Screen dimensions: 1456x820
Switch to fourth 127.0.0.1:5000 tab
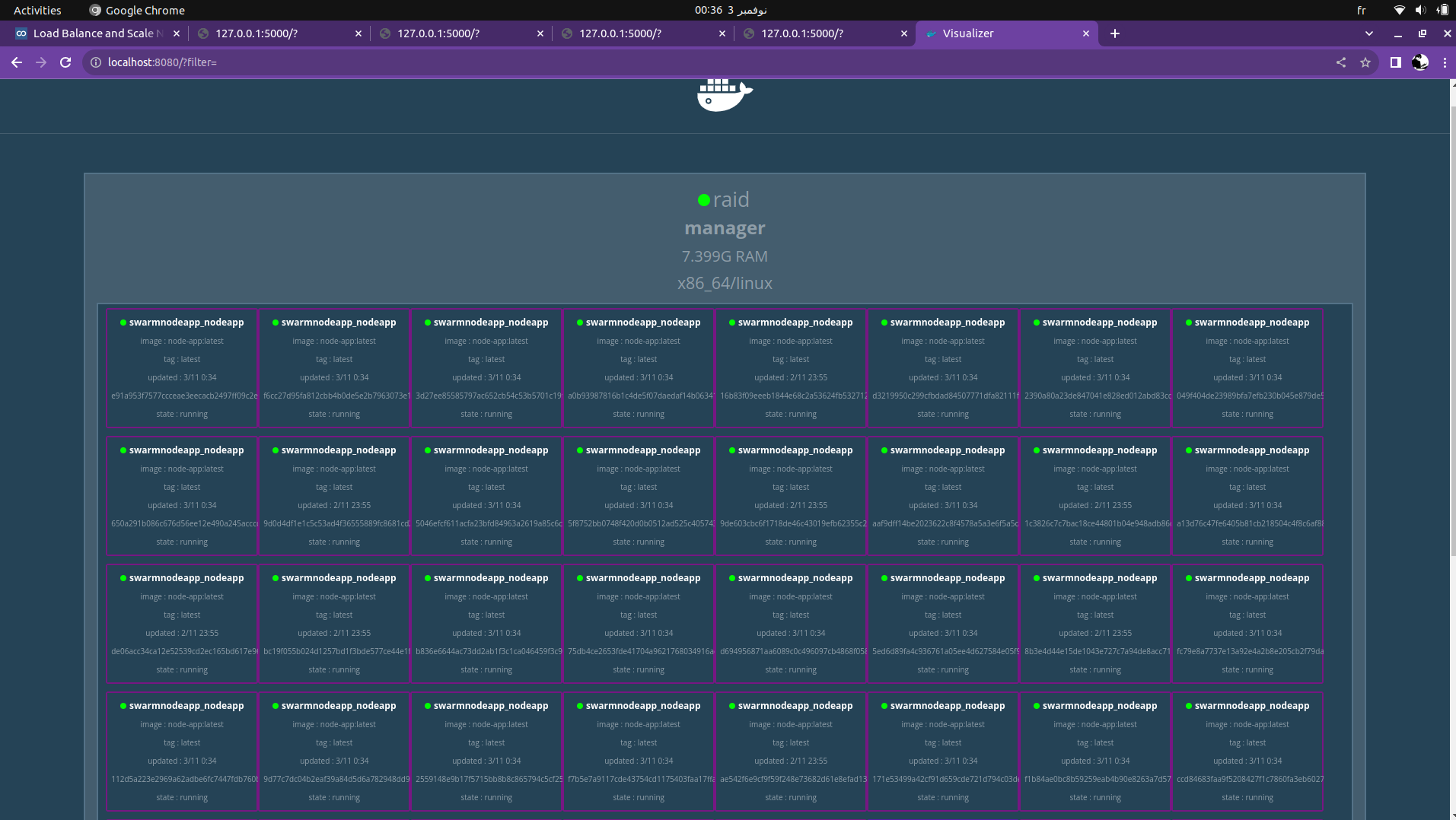826,33
